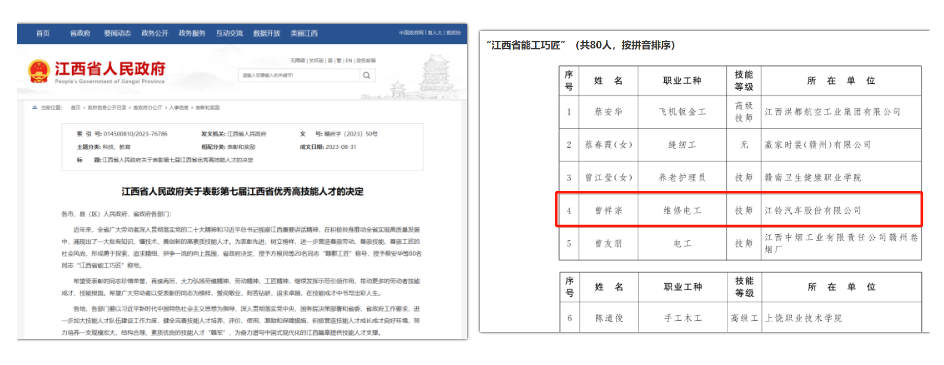Open the 政务邮箱 mailbox link
The height and width of the screenshot is (365, 944).
[x=366, y=61]
